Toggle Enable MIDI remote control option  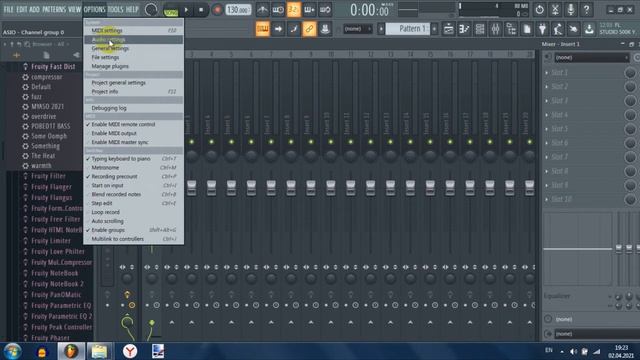pos(133,124)
